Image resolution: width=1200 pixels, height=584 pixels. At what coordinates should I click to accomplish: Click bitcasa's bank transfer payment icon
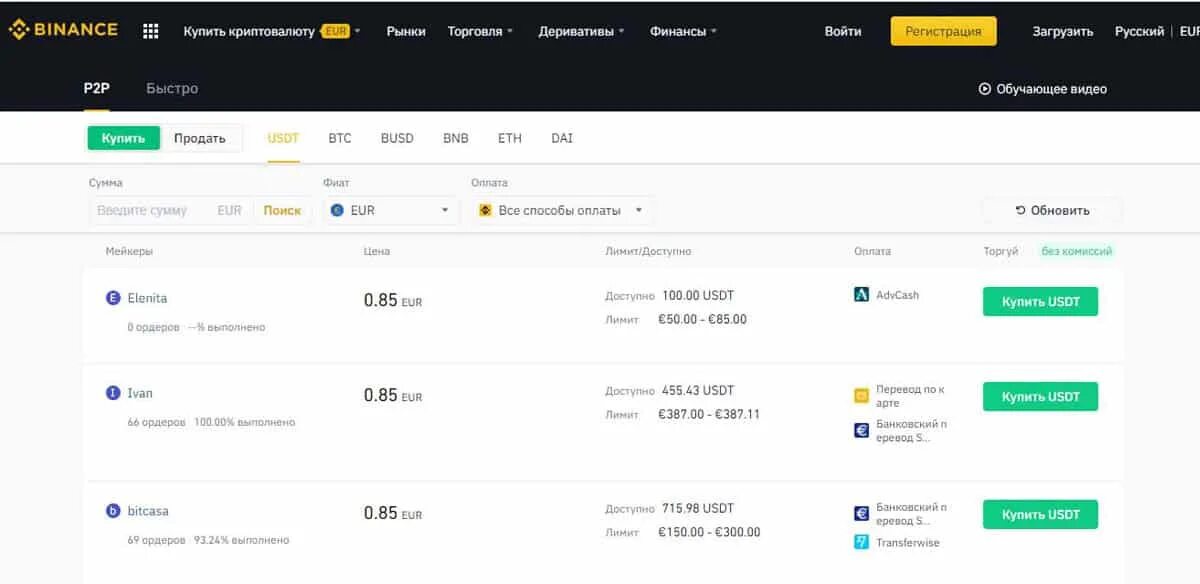click(861, 514)
